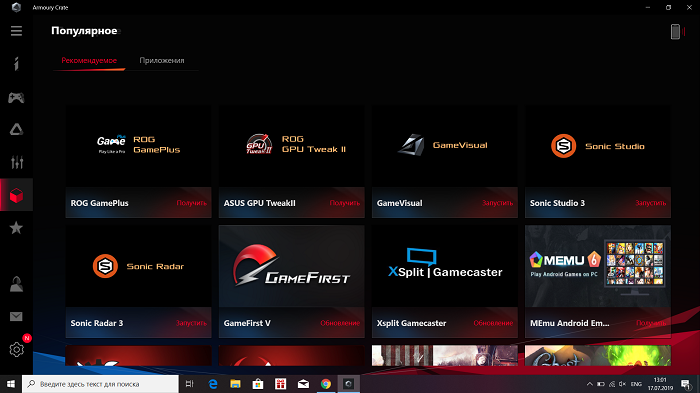This screenshot has width=700, height=393.
Task: Click the Sonic Studio 3 title text
Action: point(557,203)
